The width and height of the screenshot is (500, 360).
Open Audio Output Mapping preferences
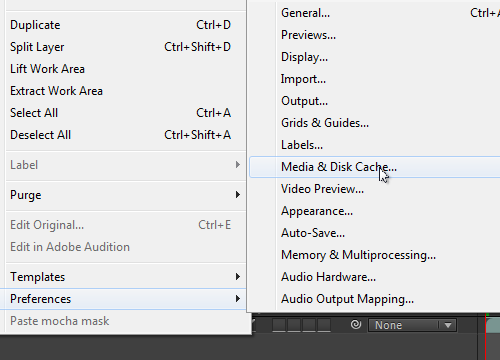375,299
